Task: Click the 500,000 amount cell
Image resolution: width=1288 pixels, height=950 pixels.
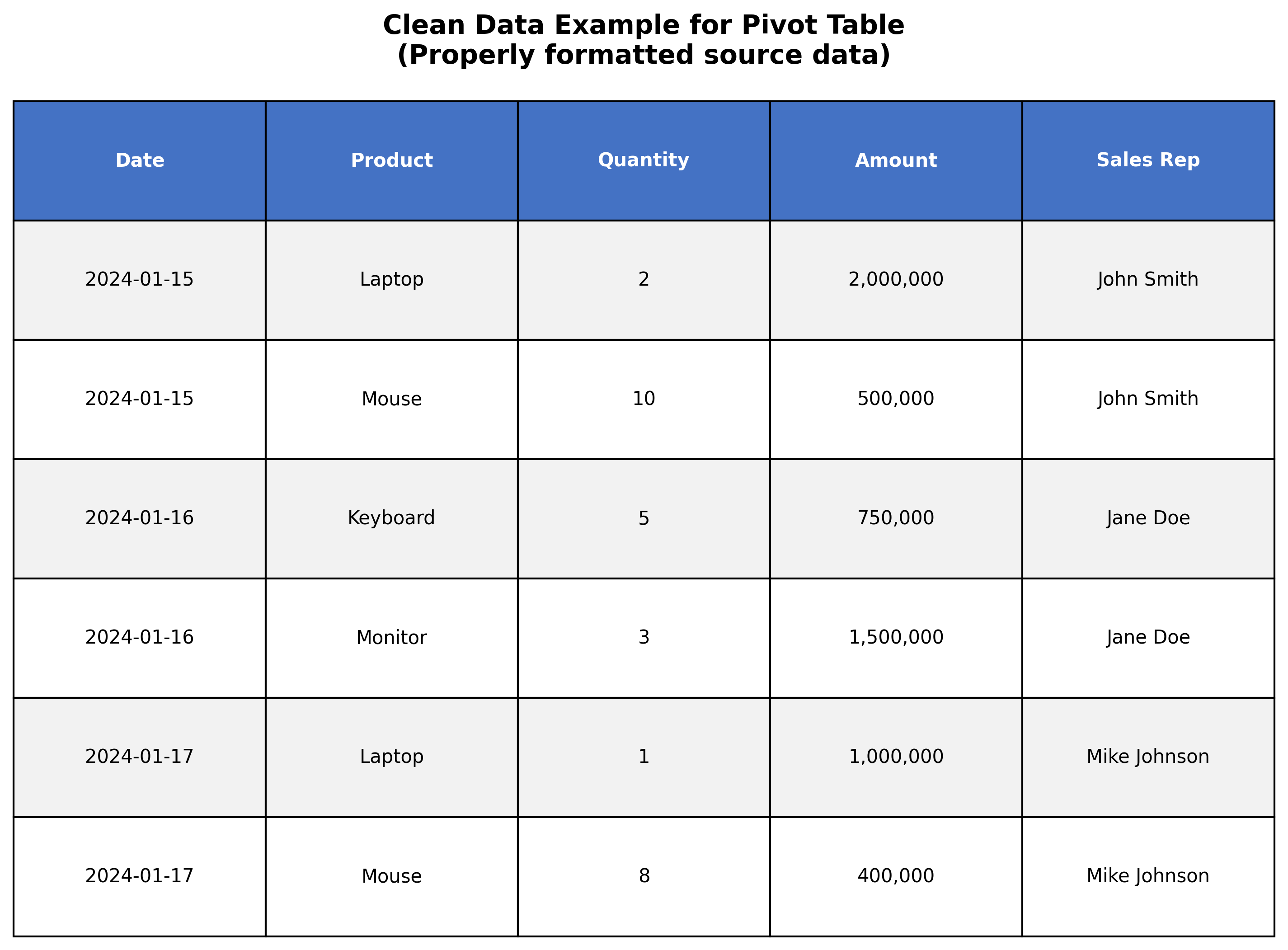Action: pyautogui.click(x=896, y=399)
